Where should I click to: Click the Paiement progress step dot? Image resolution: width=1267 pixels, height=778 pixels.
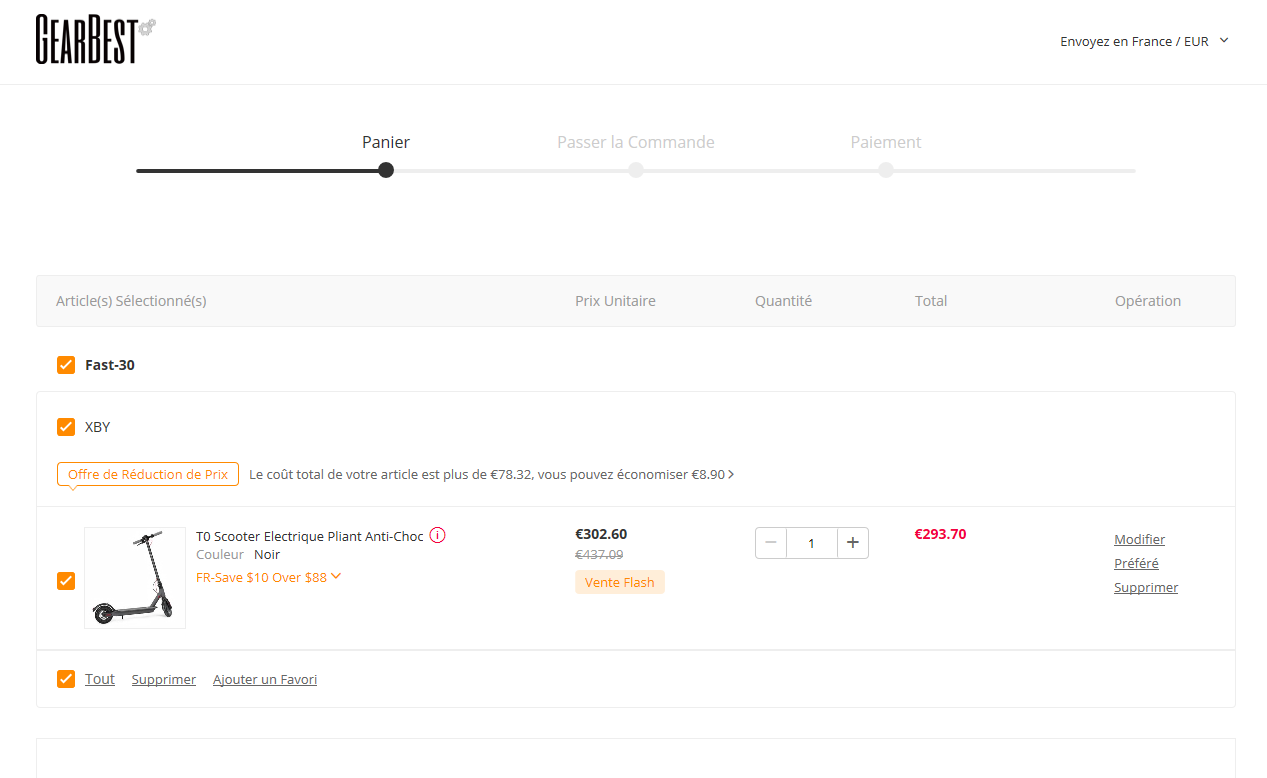[x=886, y=170]
